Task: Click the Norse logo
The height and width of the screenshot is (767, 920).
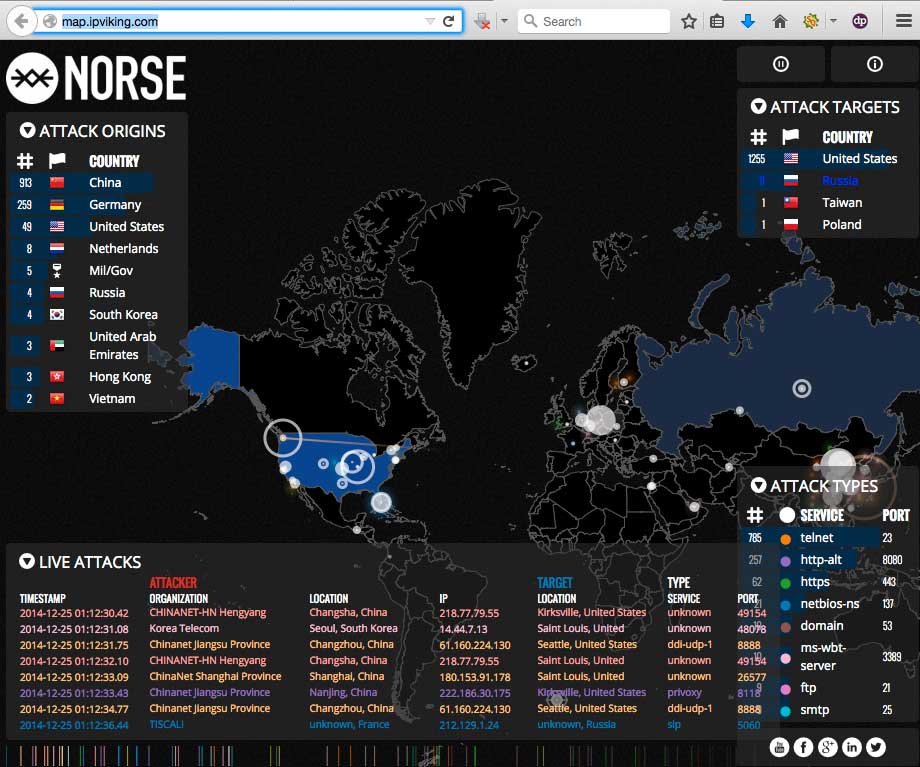Action: [x=97, y=78]
